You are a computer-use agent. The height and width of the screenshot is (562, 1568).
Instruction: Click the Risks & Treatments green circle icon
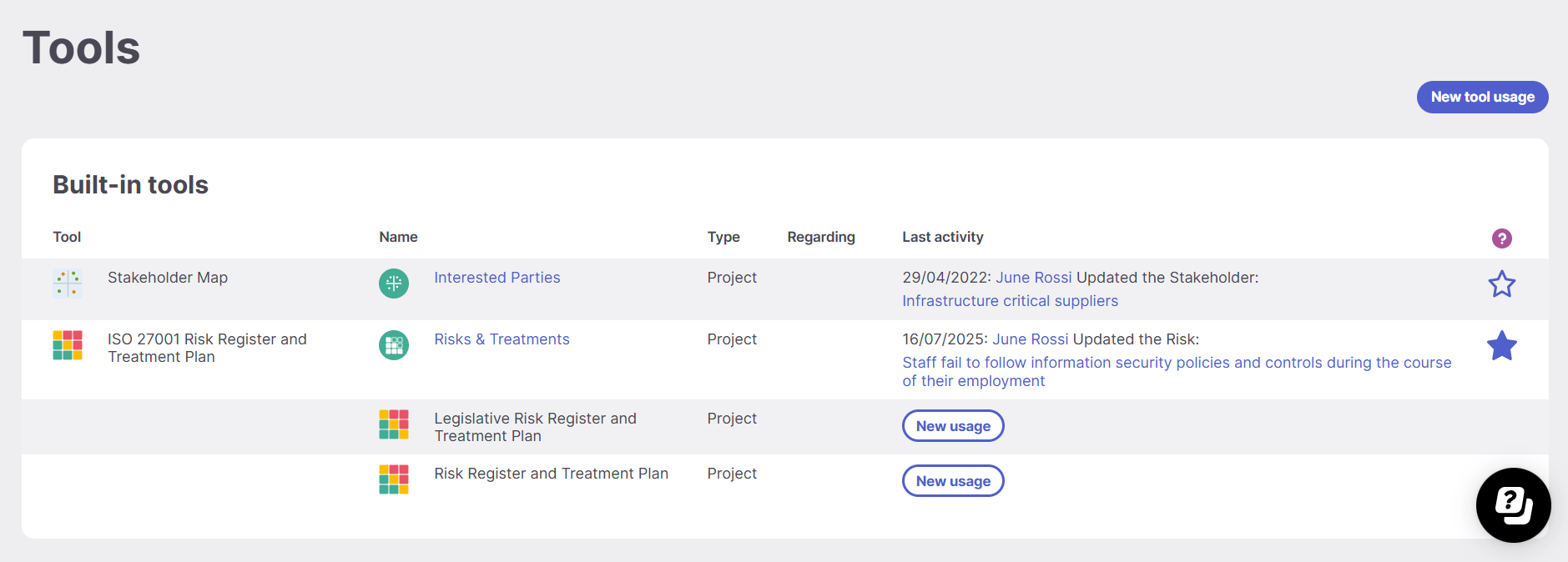(x=394, y=345)
